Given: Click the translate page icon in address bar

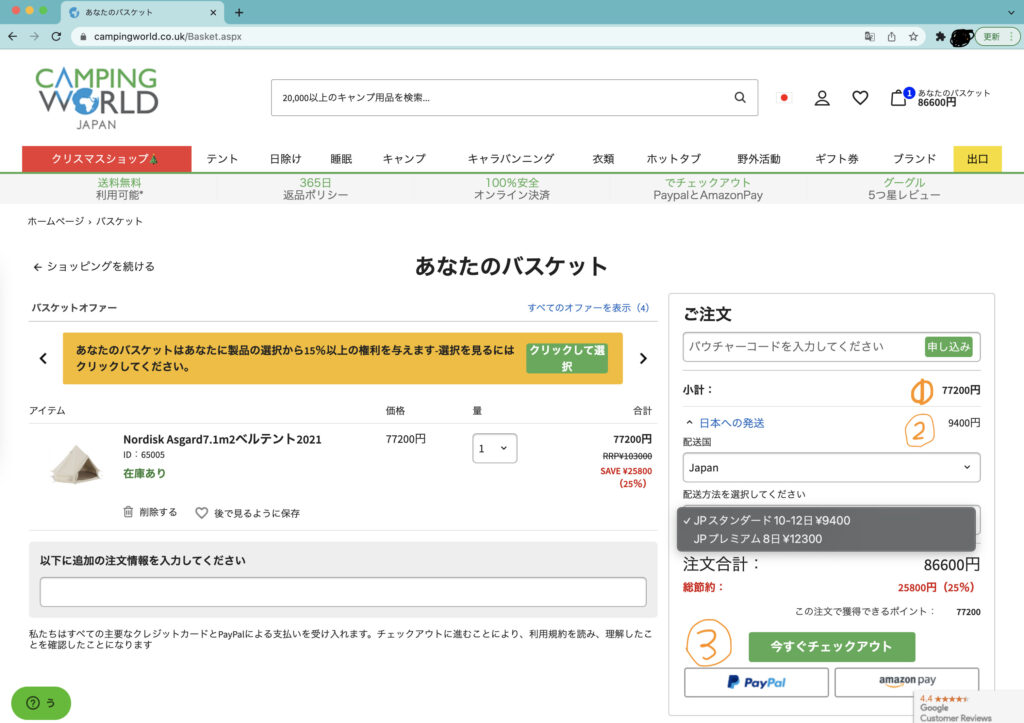Looking at the screenshot, I should (x=869, y=37).
